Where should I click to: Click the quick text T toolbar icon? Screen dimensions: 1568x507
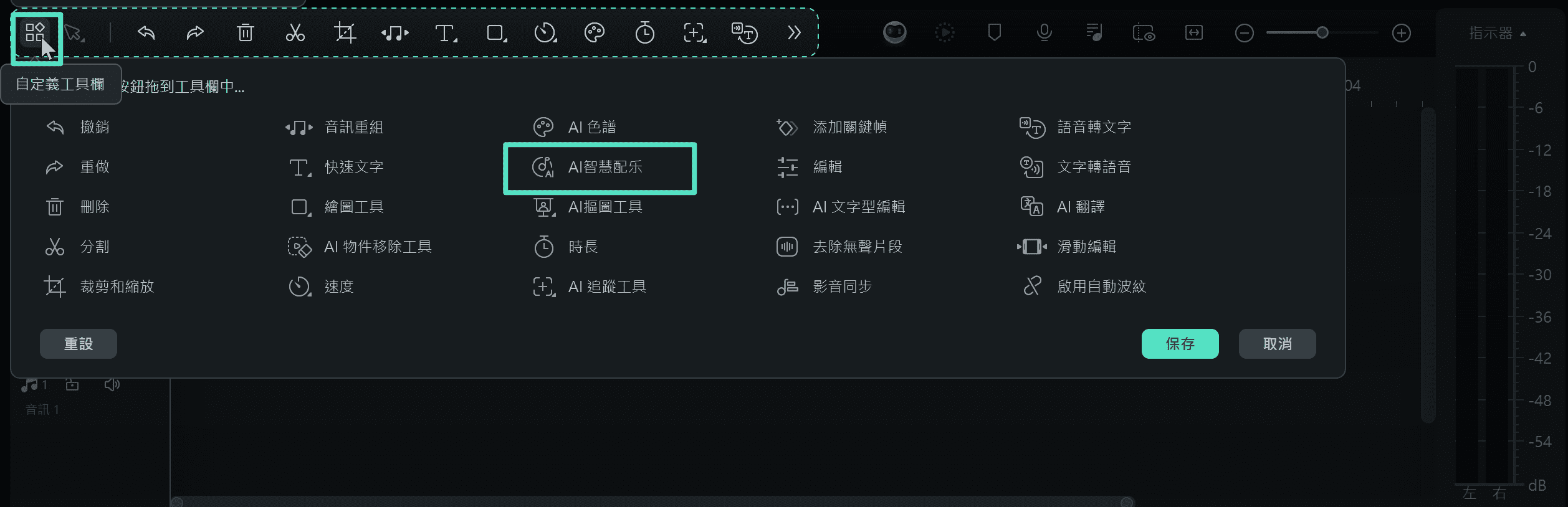pos(446,33)
